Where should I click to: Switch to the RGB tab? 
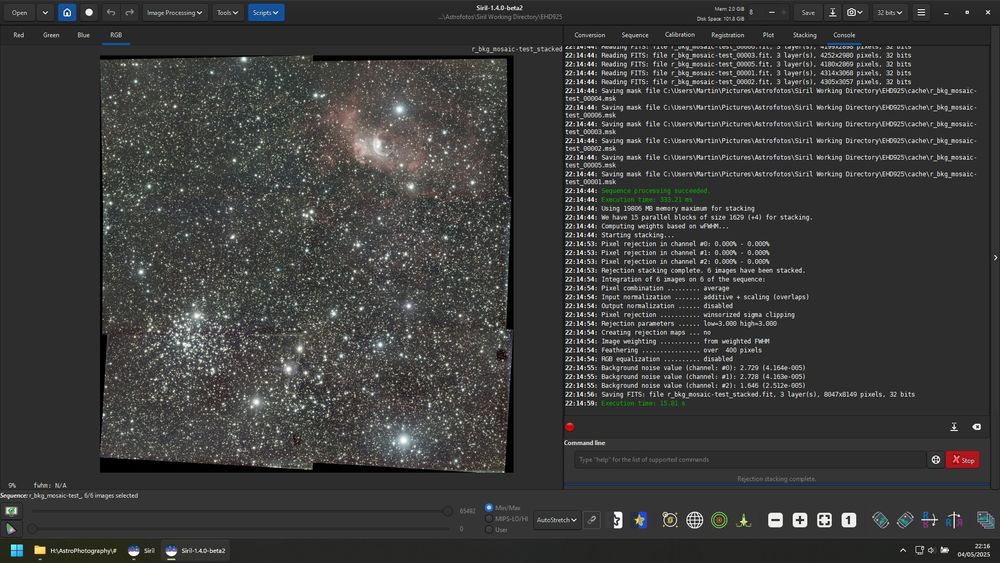[115, 35]
